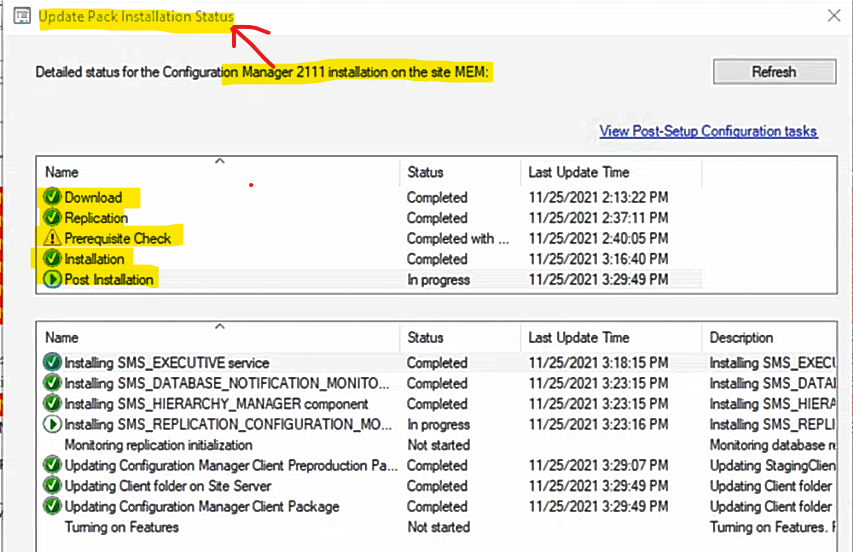
Task: Close the Update Pack Installation Status dialog
Action: [x=833, y=16]
